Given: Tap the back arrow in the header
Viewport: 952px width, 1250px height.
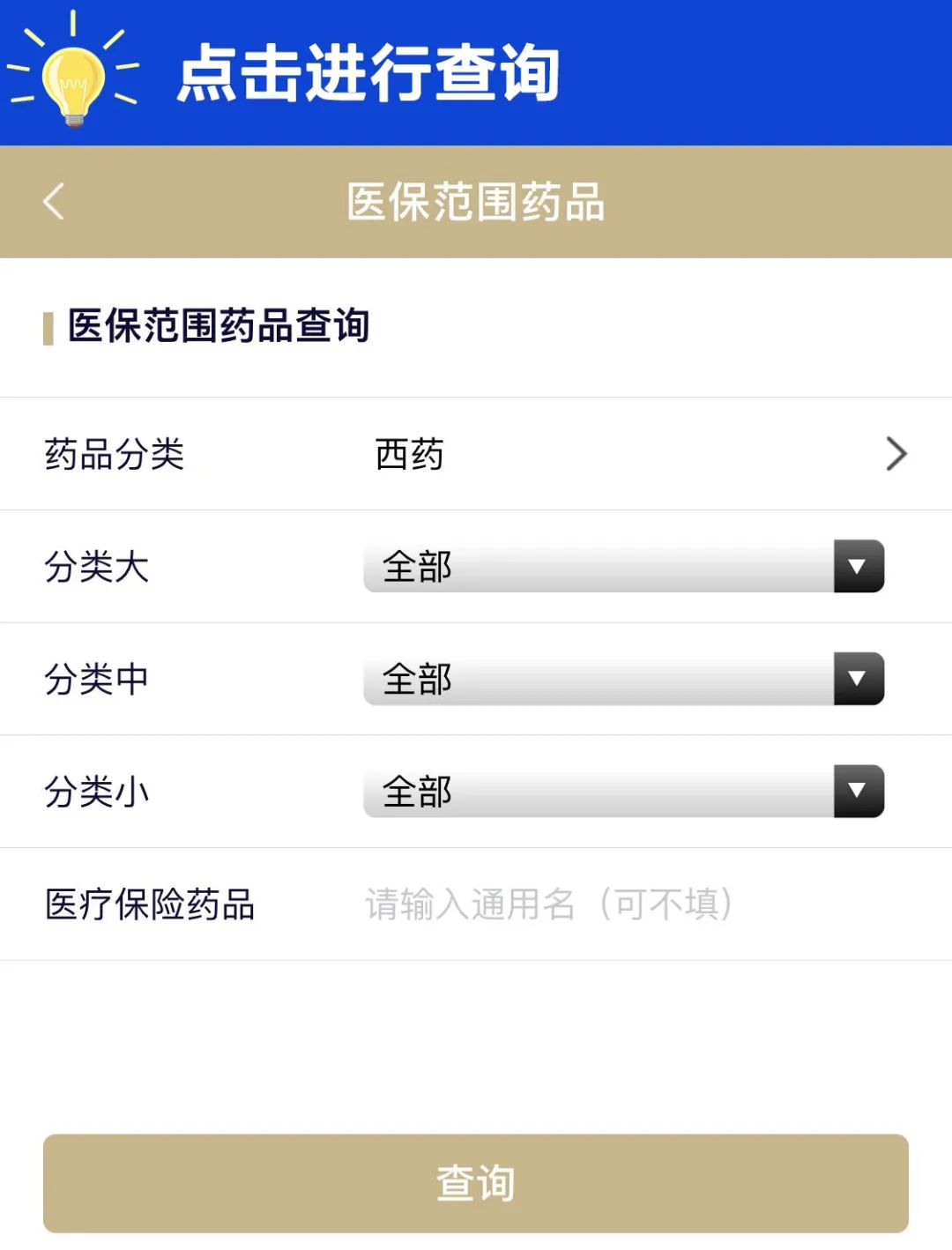Looking at the screenshot, I should point(54,201).
